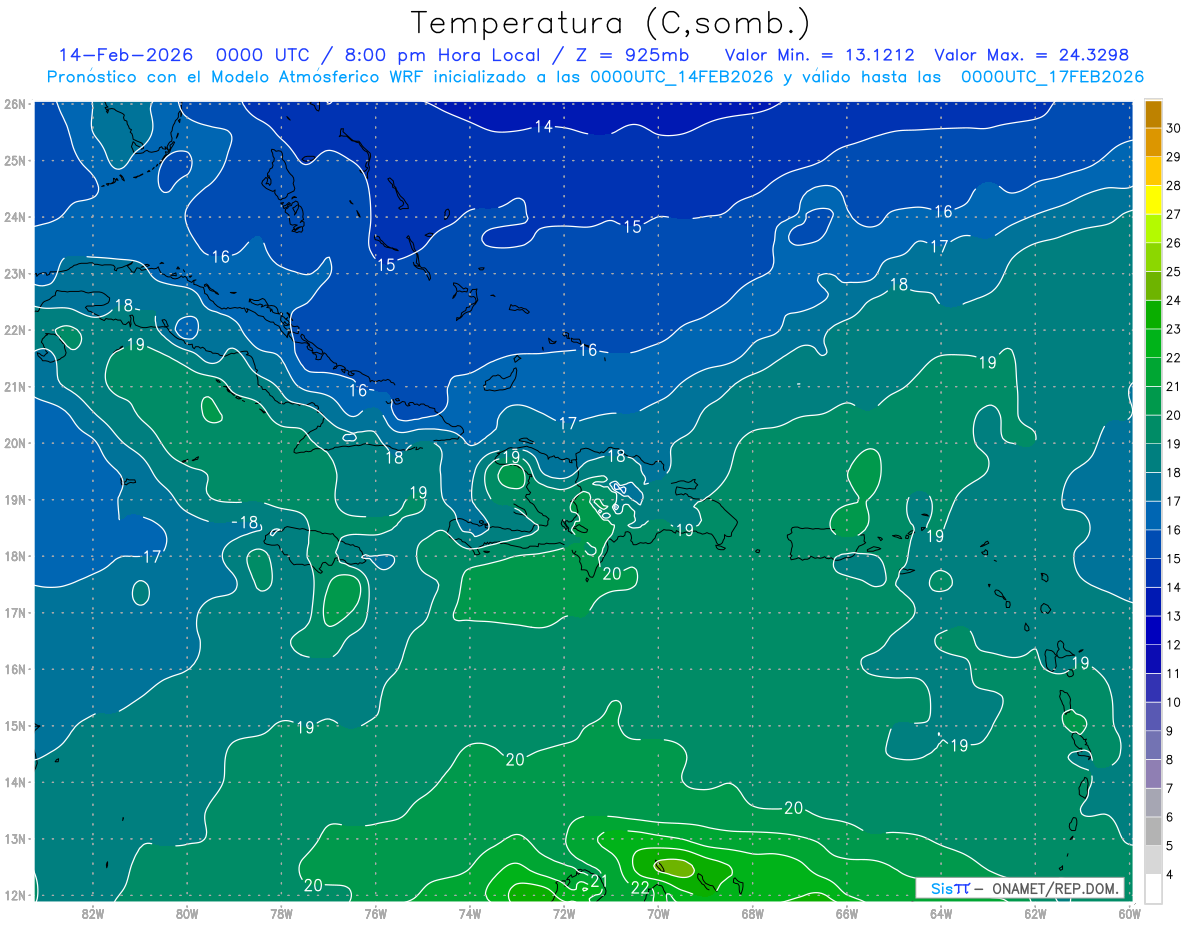Click the yellow color bar segment between 27 and 28
The width and height of the screenshot is (1200, 927).
[x=1153, y=201]
